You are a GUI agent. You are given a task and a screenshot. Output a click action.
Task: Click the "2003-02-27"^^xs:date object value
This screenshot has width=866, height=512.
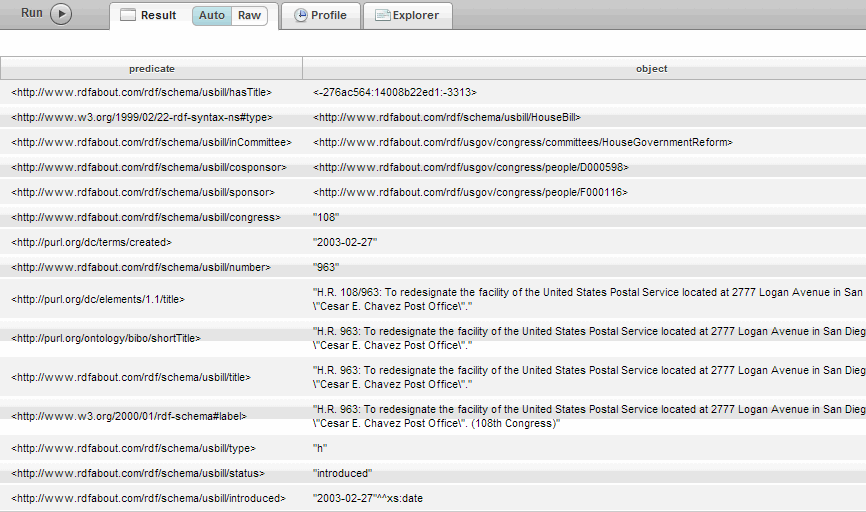point(367,498)
